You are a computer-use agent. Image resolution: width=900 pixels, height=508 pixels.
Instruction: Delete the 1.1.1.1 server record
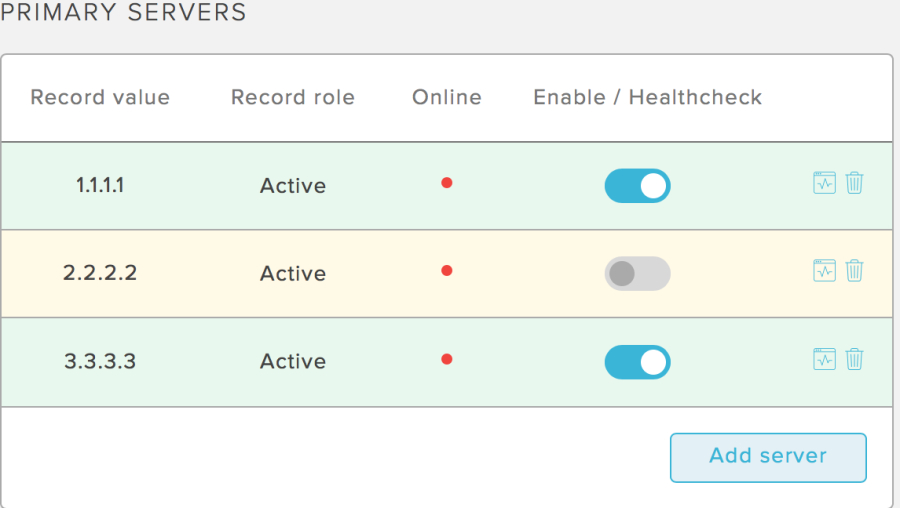pyautogui.click(x=854, y=183)
